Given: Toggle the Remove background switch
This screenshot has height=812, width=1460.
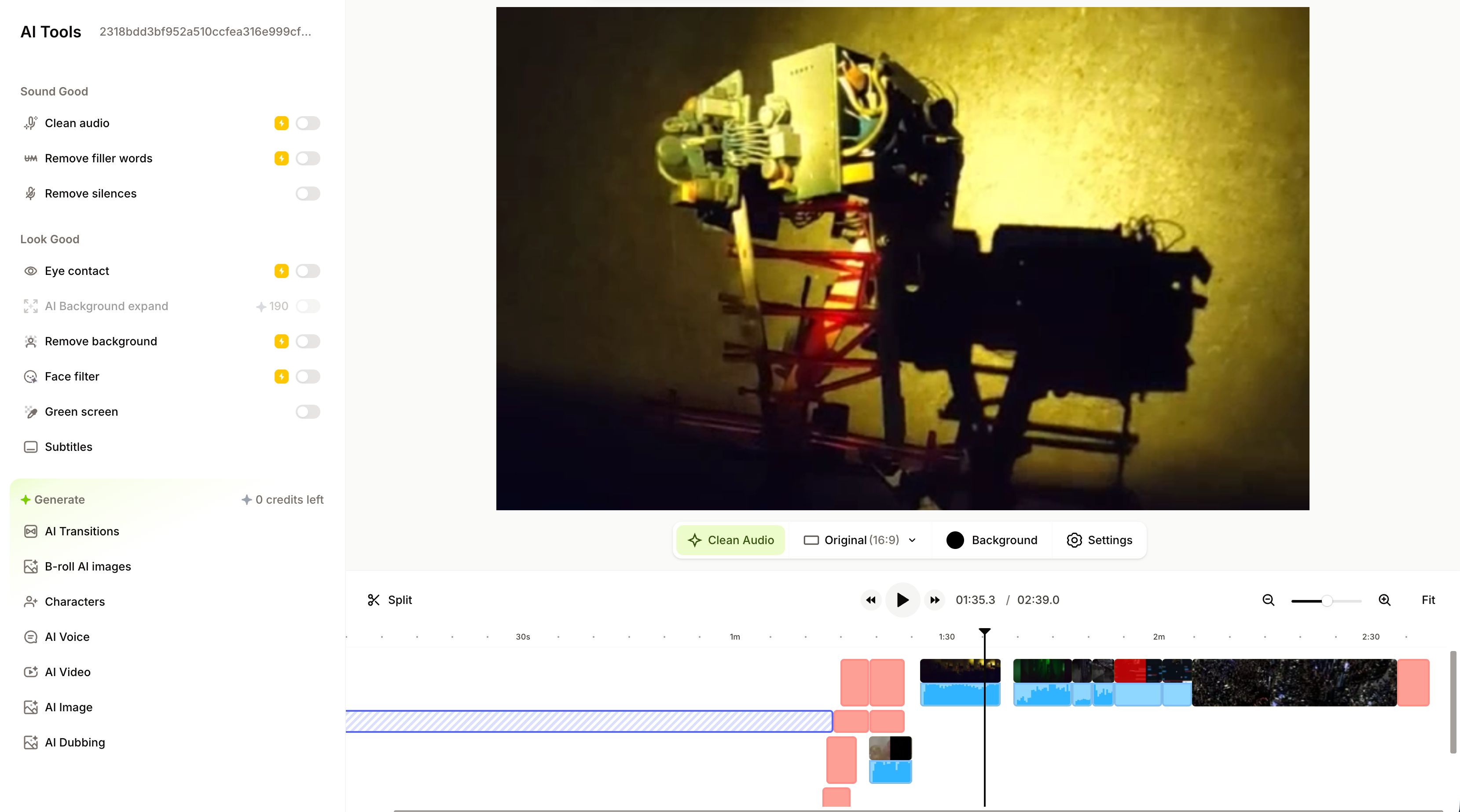Looking at the screenshot, I should [308, 341].
